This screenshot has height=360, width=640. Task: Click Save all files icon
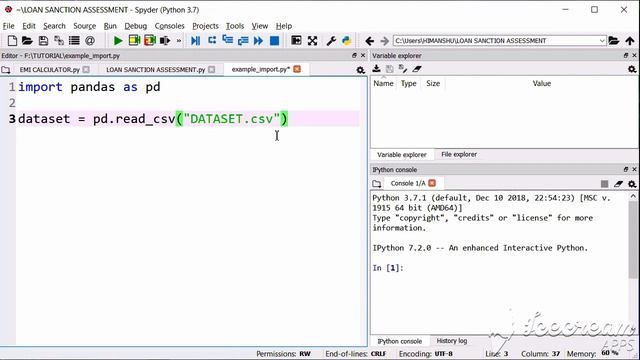(x=59, y=40)
